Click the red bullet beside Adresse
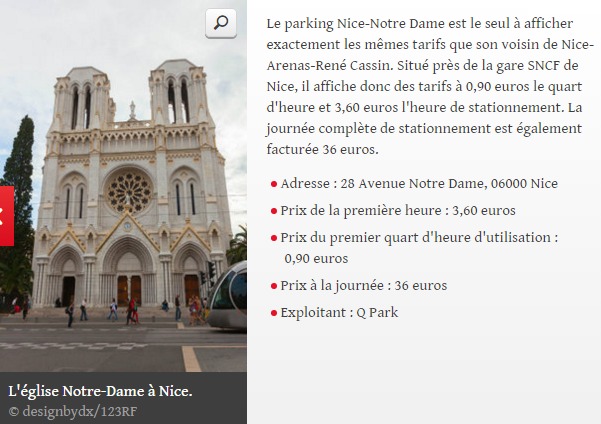The image size is (601, 424). coord(274,184)
